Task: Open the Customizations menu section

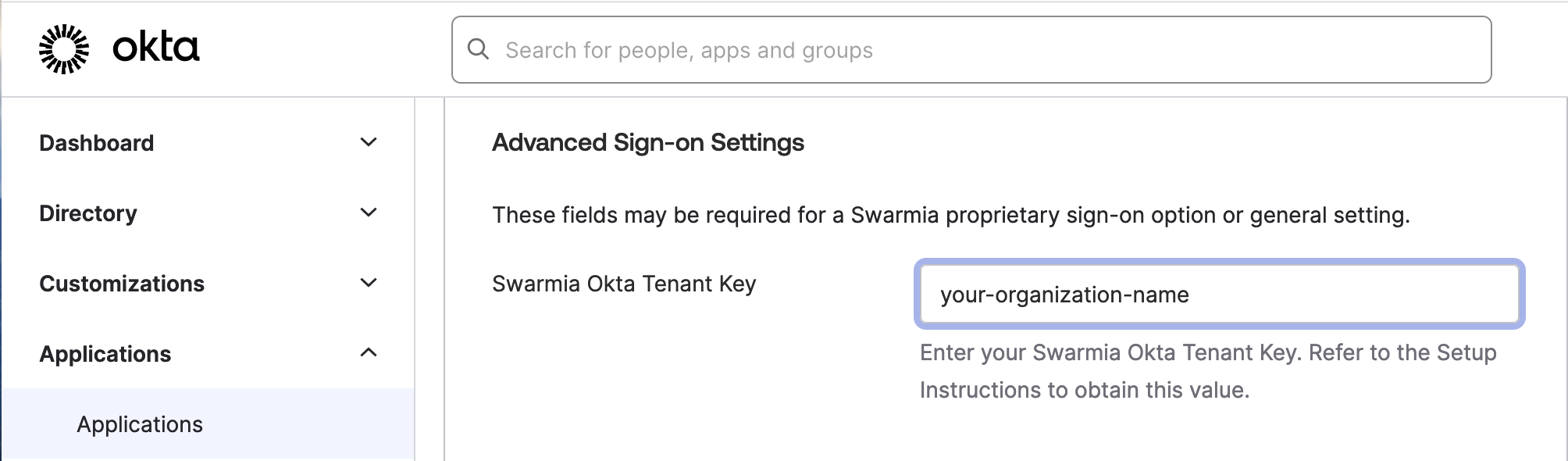Action: [x=122, y=284]
